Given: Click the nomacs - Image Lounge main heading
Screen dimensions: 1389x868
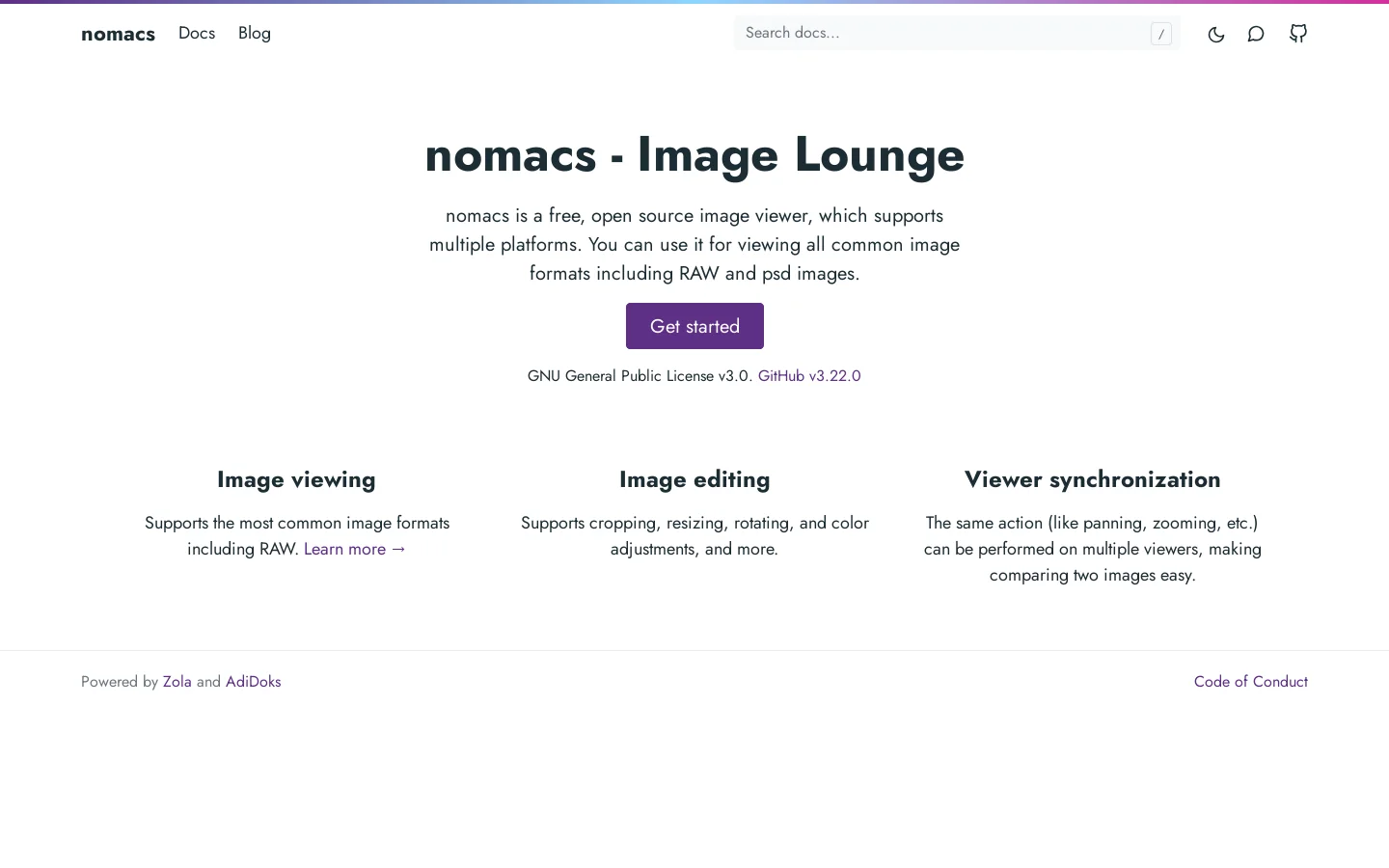Looking at the screenshot, I should [x=694, y=154].
